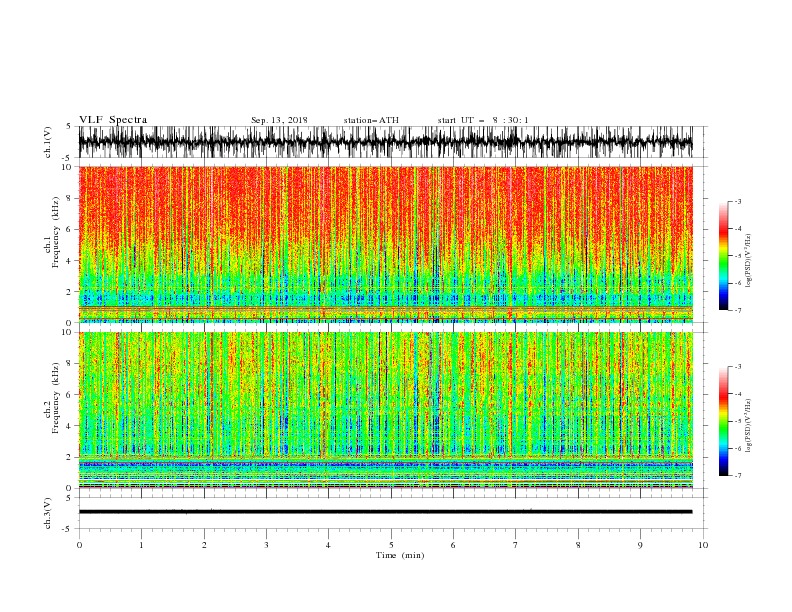Screen dimensions: 792x612
Task: Click time axis tick label "7"
Action: click(x=516, y=545)
